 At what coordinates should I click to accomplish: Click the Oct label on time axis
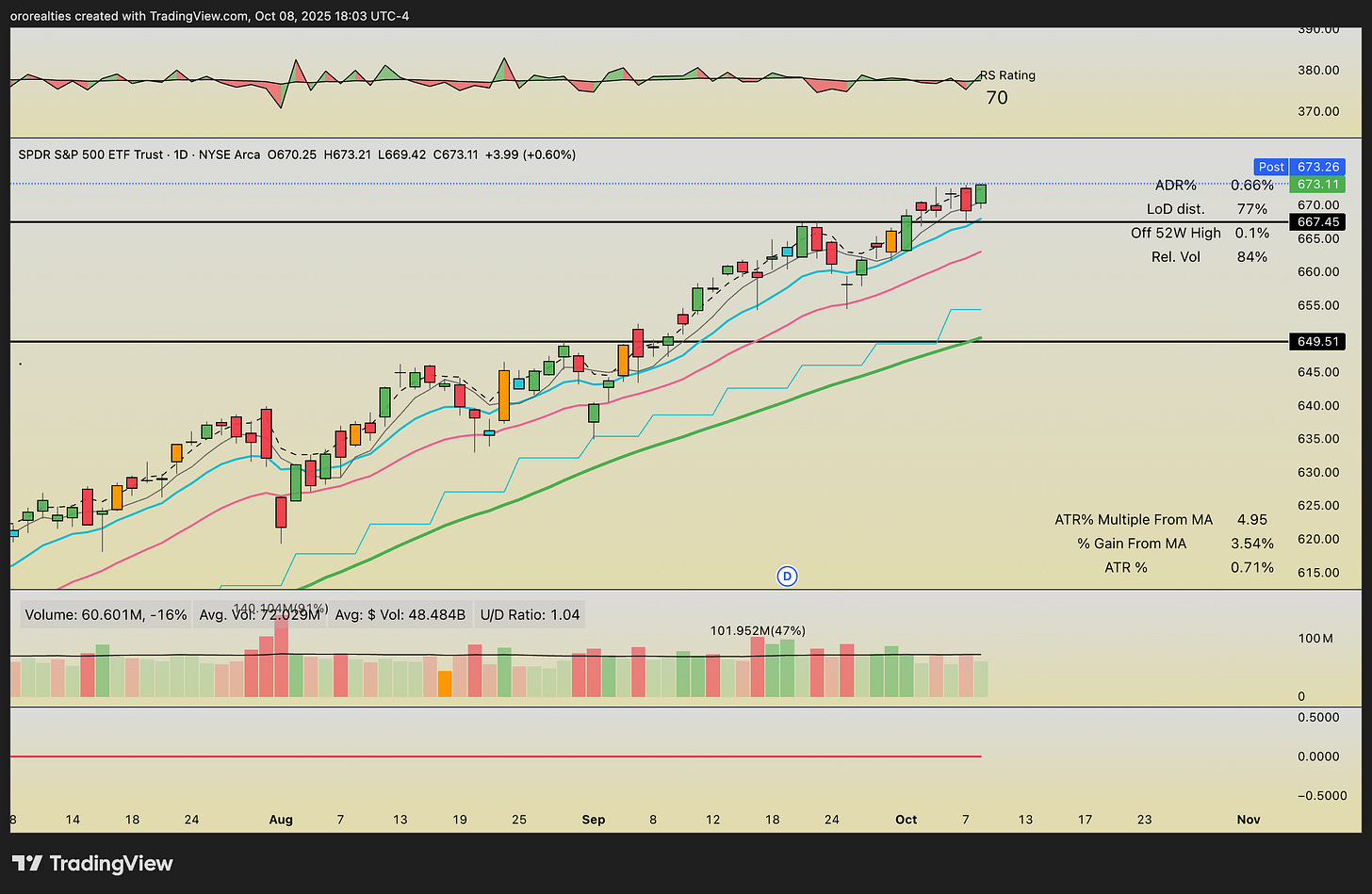coord(906,820)
